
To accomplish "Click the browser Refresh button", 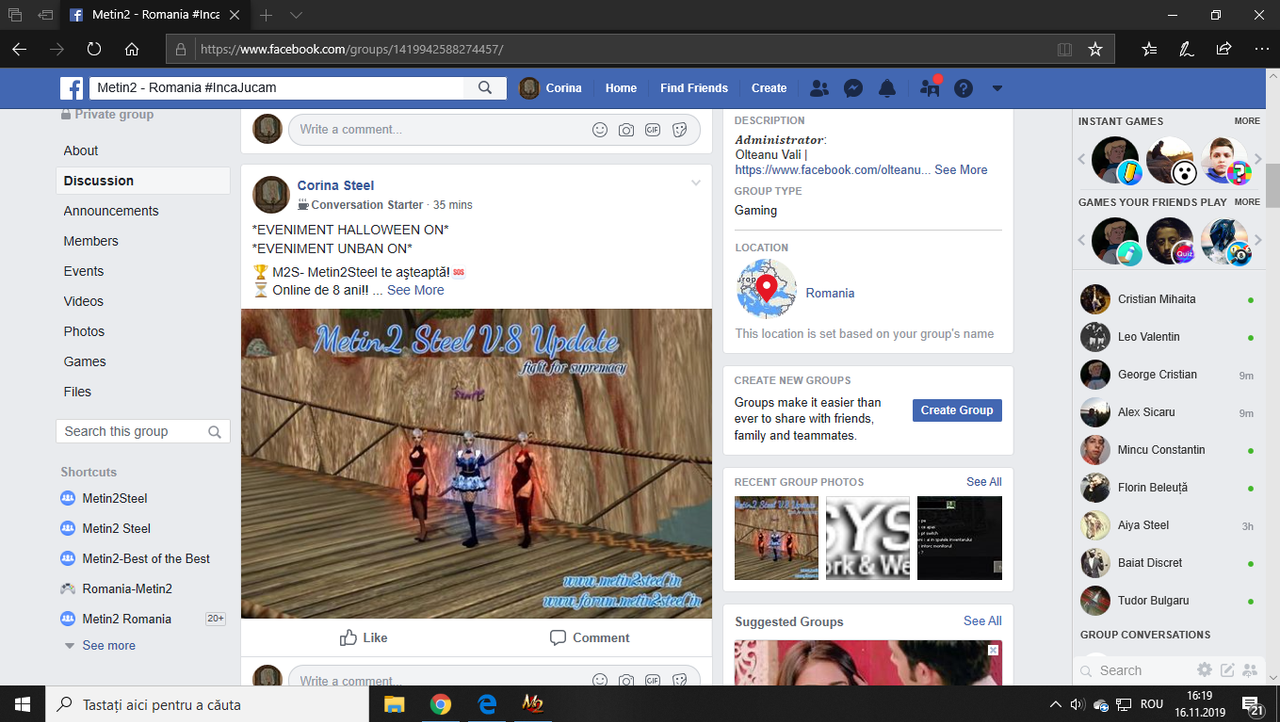I will coord(94,49).
